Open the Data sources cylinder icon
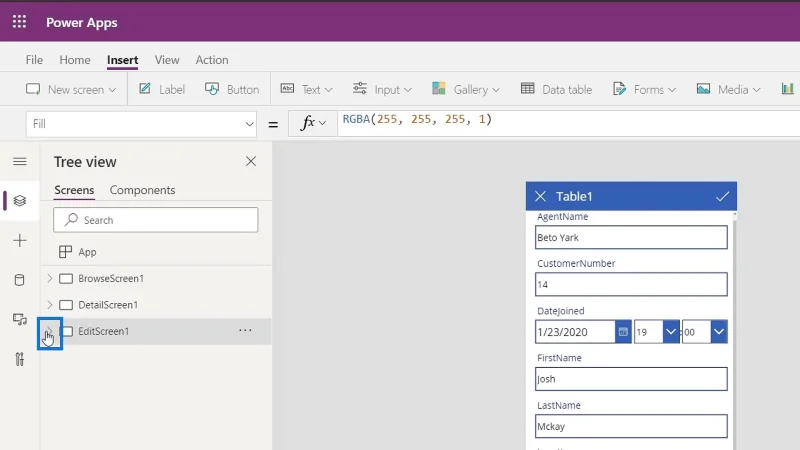This screenshot has width=800, height=450. 19,280
